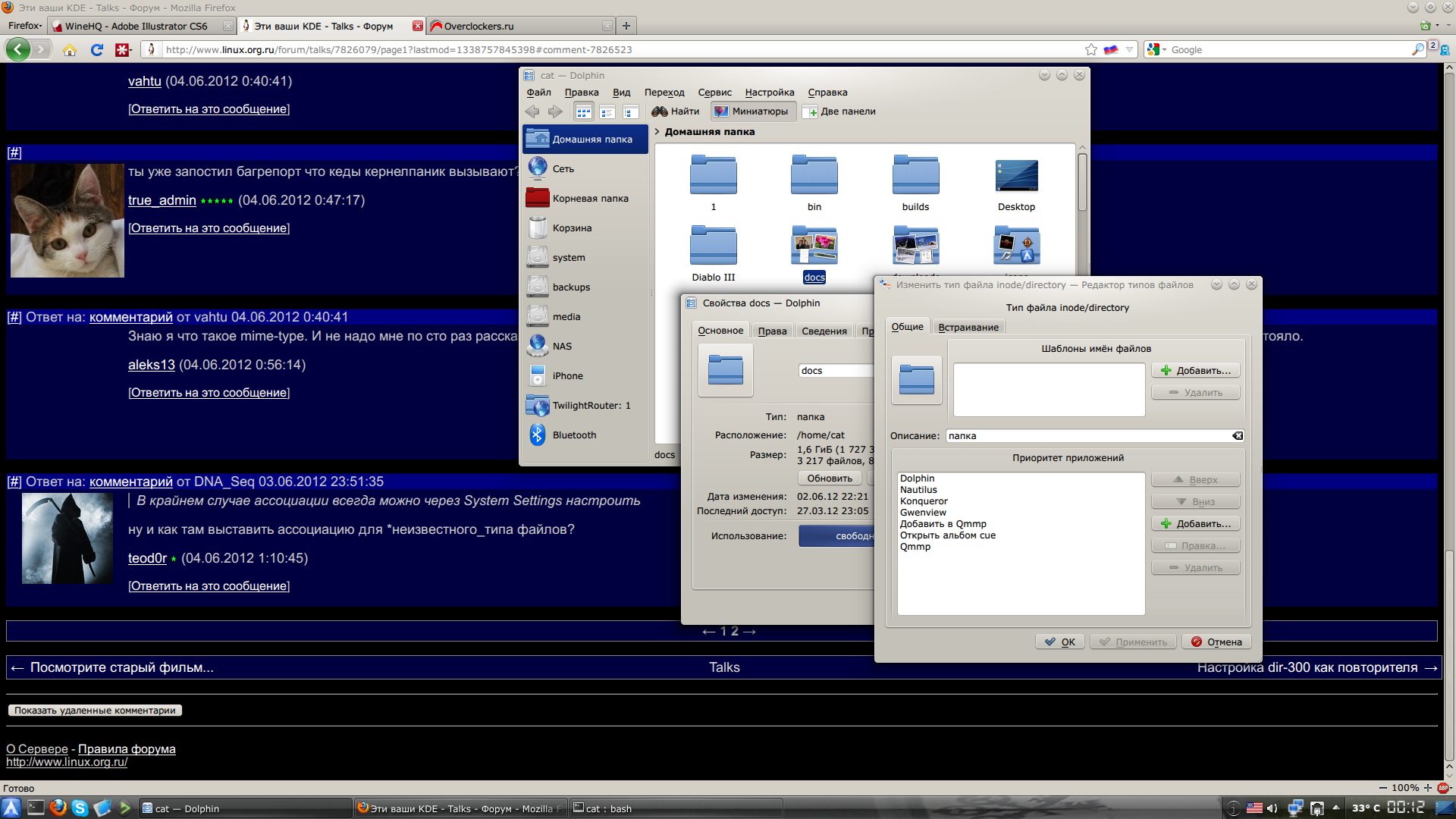Expand breadcrumb chevron before Домашняя папка
Image resolution: width=1456 pixels, height=819 pixels.
coord(657,132)
